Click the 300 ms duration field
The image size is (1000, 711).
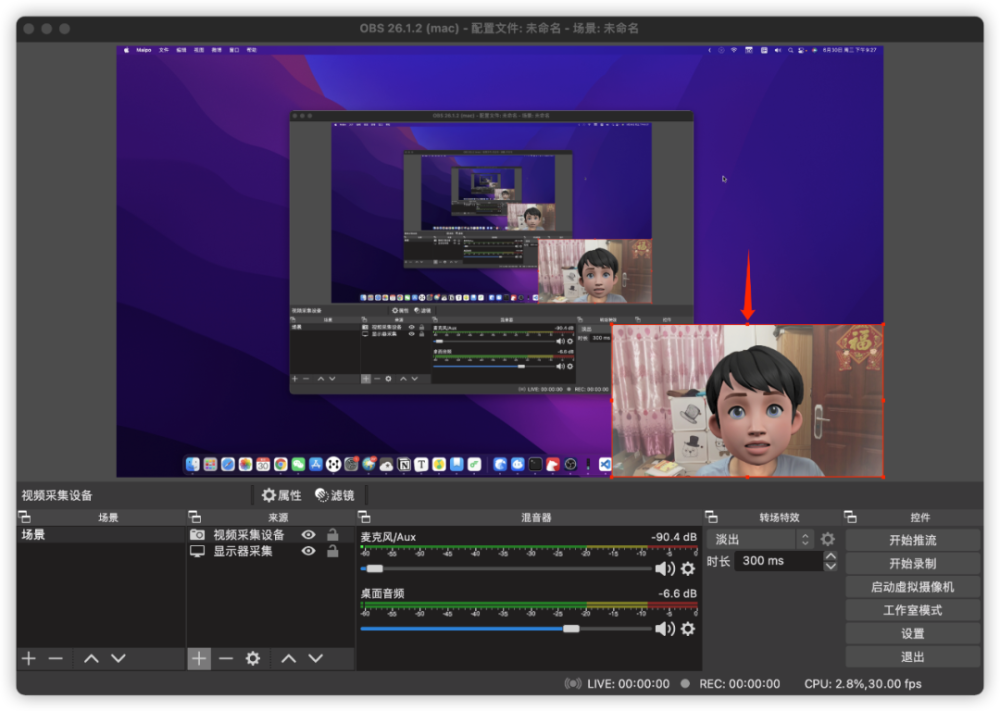[779, 561]
